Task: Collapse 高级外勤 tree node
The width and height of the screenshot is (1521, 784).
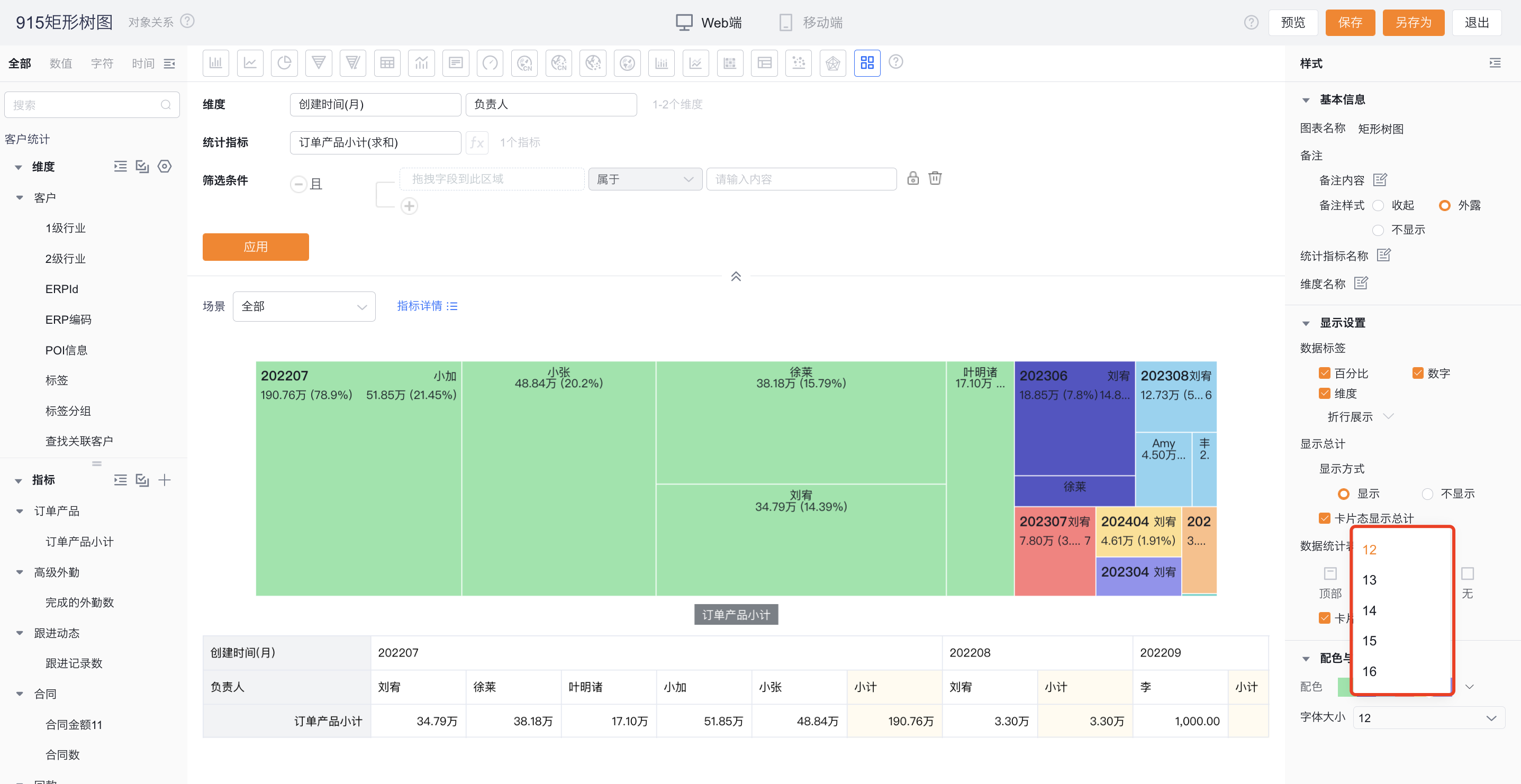Action: click(20, 572)
